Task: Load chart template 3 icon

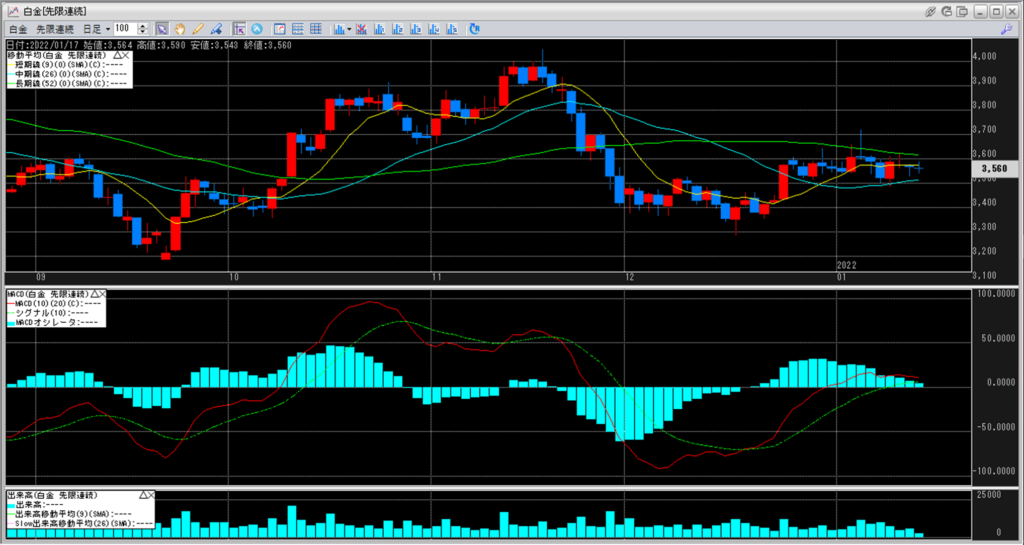Action: tap(415, 29)
